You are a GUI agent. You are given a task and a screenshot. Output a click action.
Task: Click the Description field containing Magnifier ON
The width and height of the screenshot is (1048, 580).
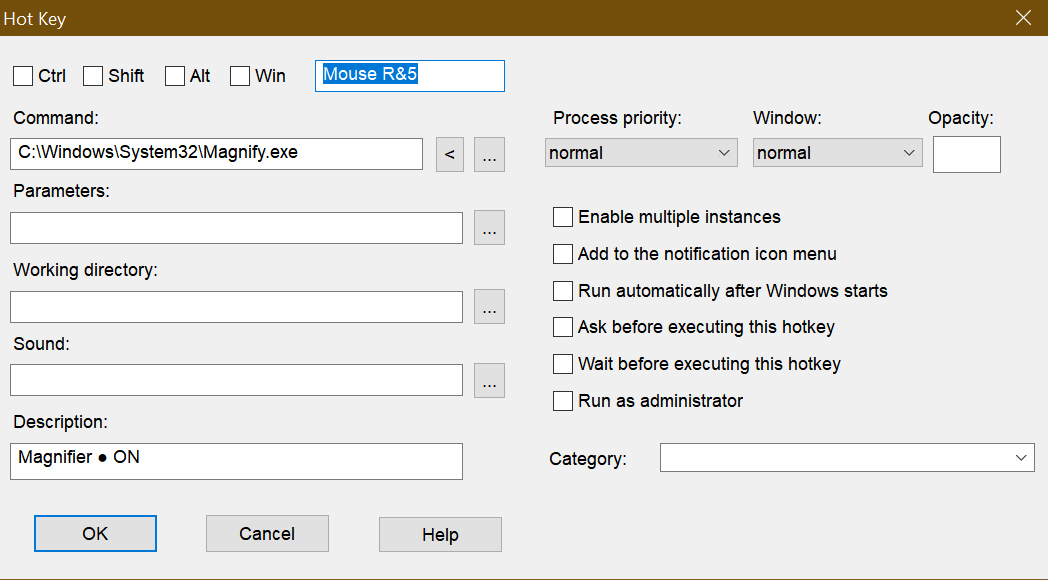tap(237, 461)
